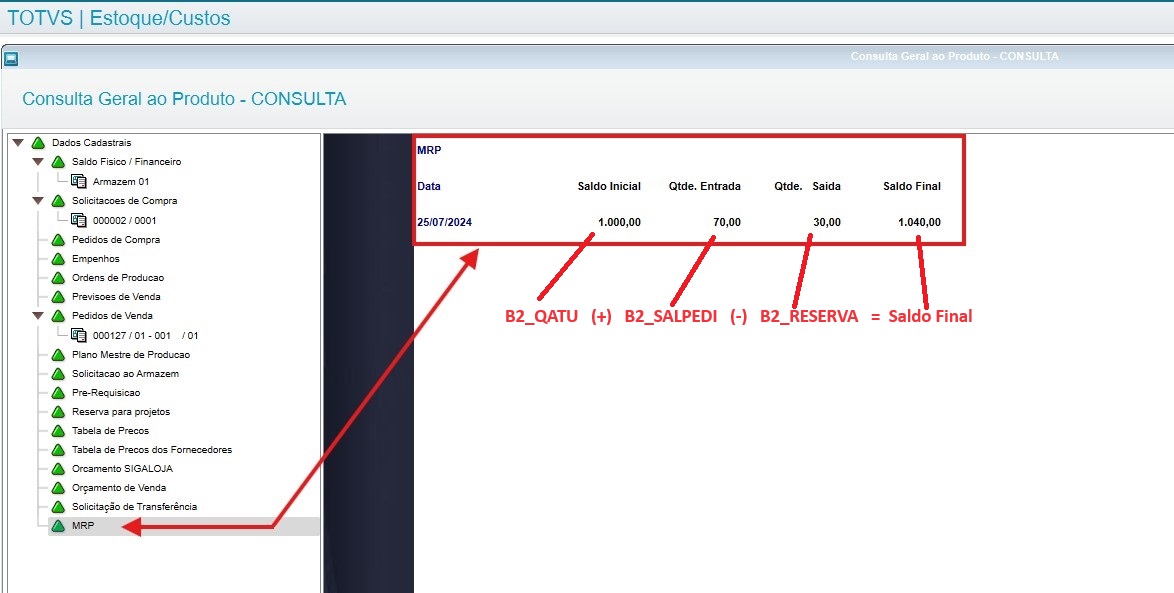Screen dimensions: 1174x593
Task: Select Ordens de Producao in the tree
Action: coord(118,278)
